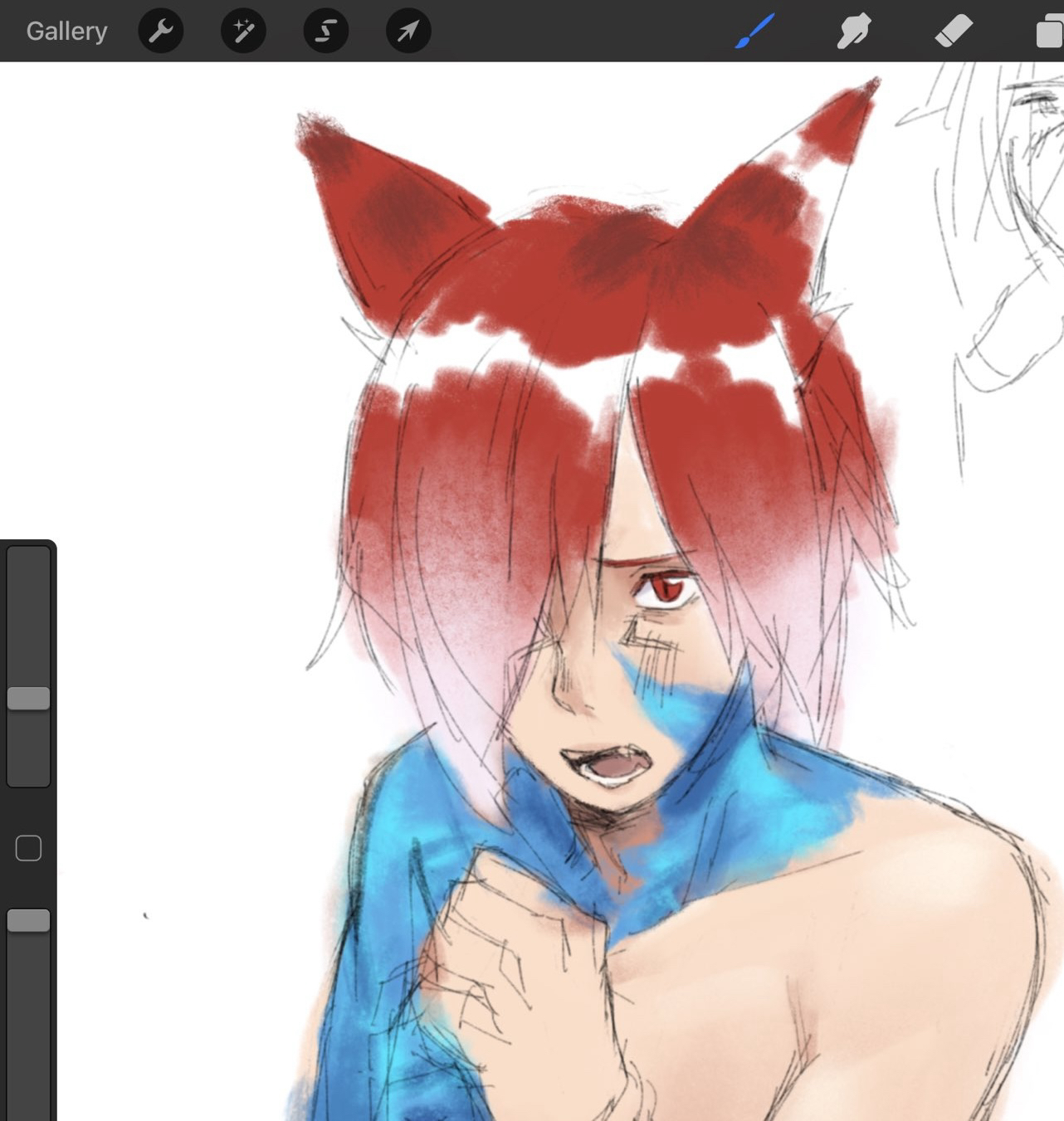Select the Paint brush tool
Viewport: 1064px width, 1121px height.
tap(755, 32)
